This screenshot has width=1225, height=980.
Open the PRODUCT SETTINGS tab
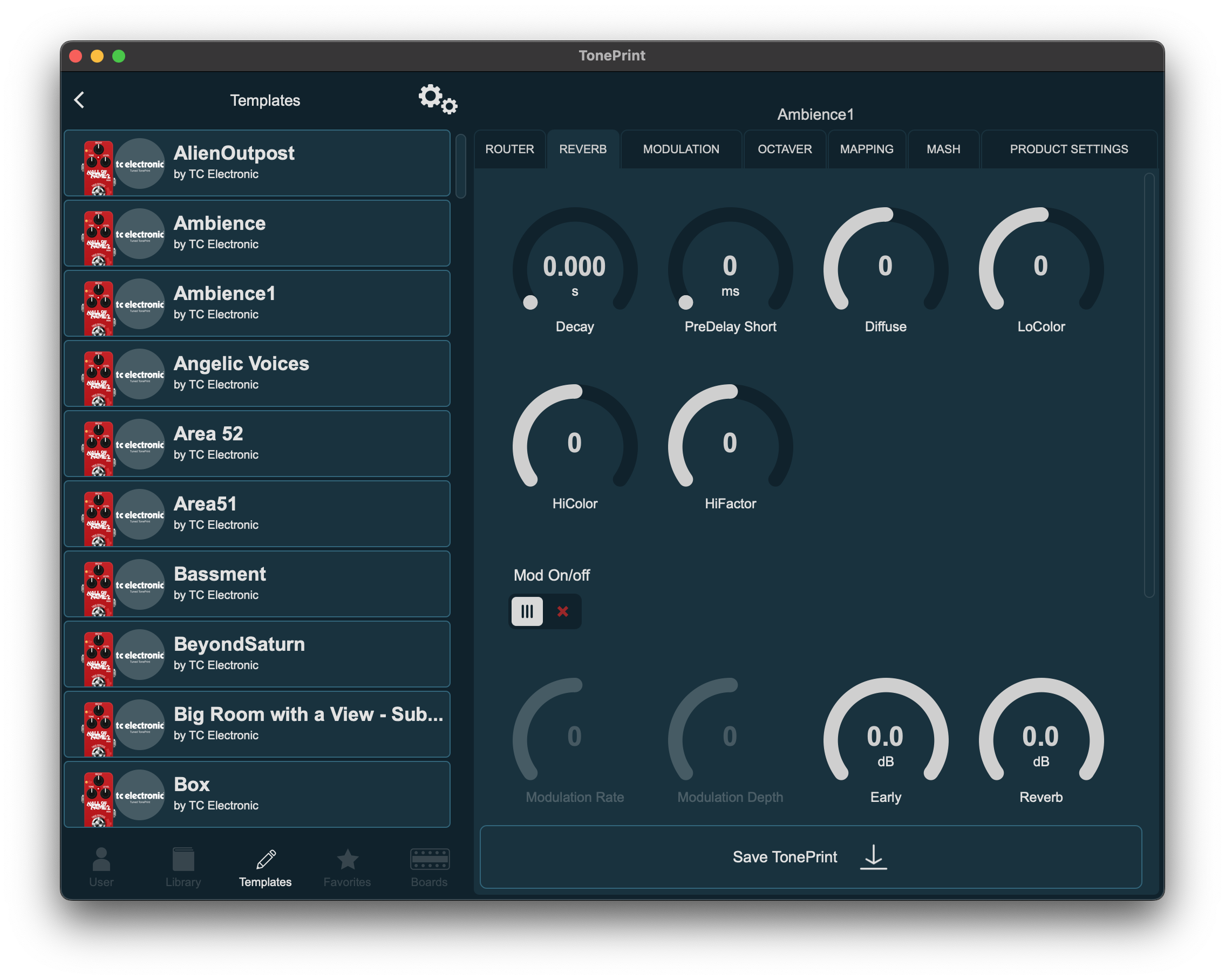click(1069, 149)
